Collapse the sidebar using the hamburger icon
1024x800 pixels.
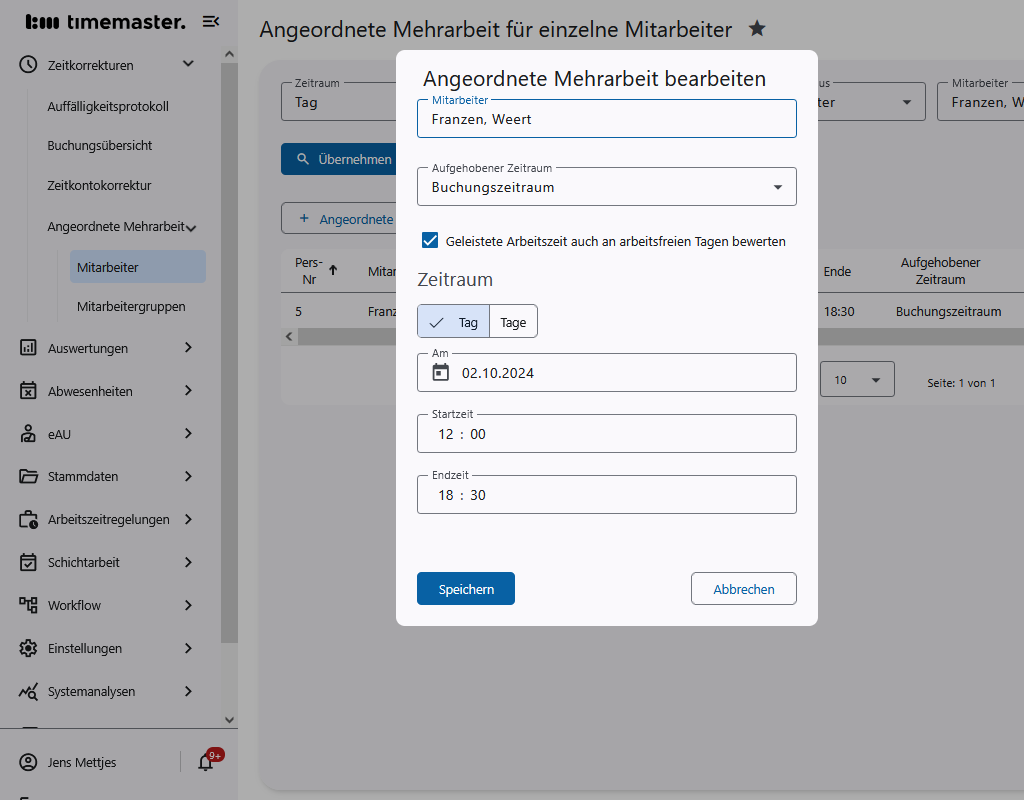[211, 20]
